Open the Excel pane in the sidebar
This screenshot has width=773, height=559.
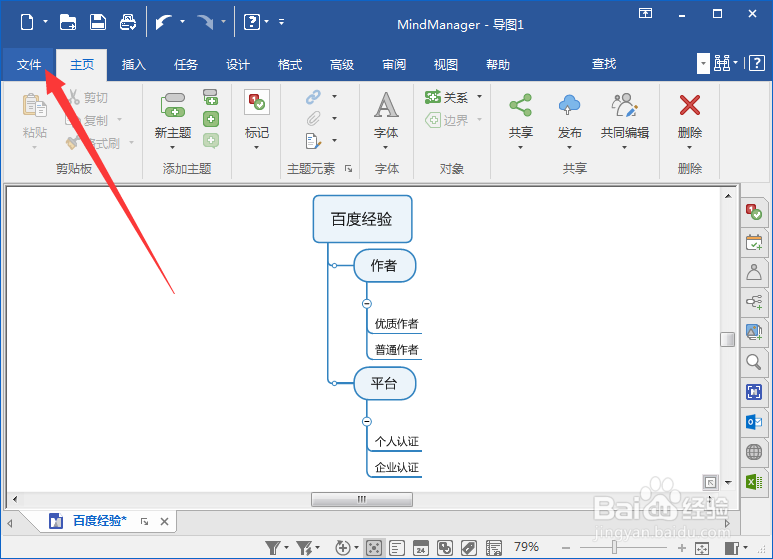click(753, 482)
